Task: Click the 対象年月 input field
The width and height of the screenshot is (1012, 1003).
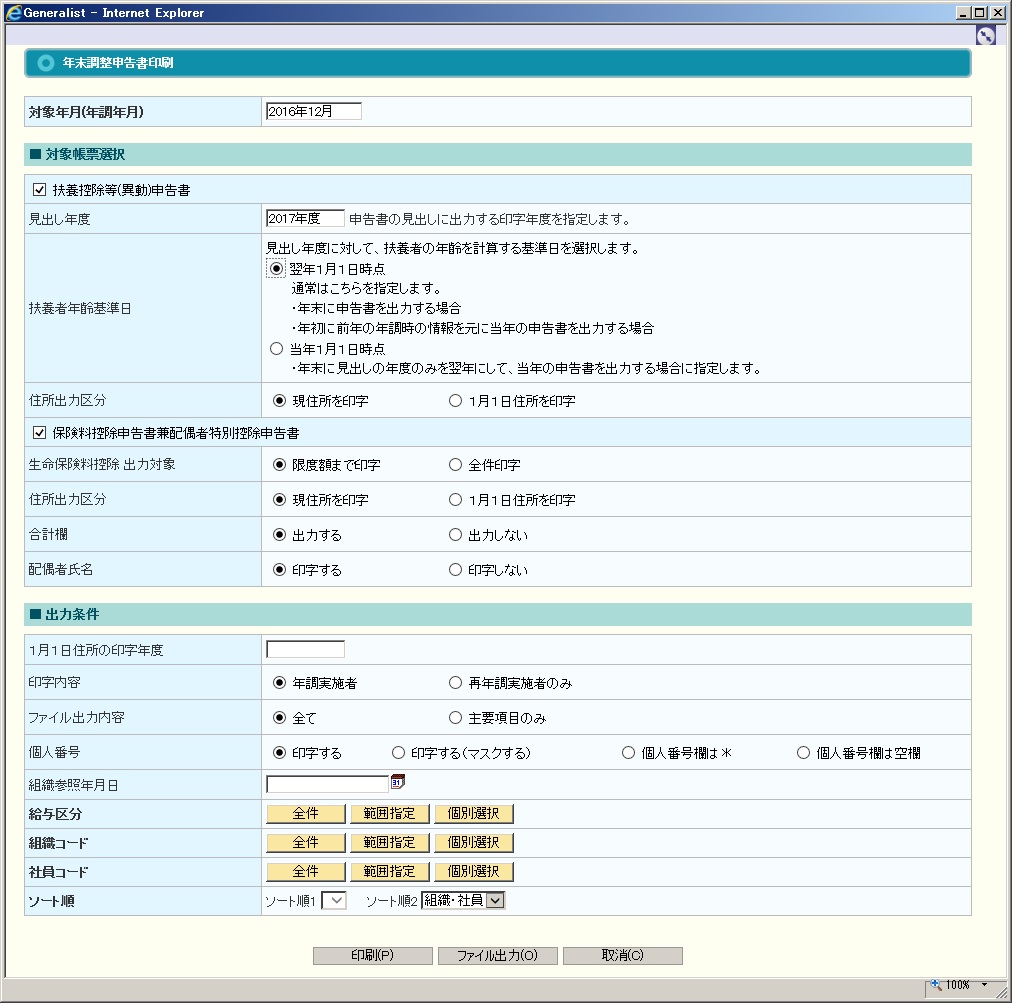Action: (x=313, y=111)
